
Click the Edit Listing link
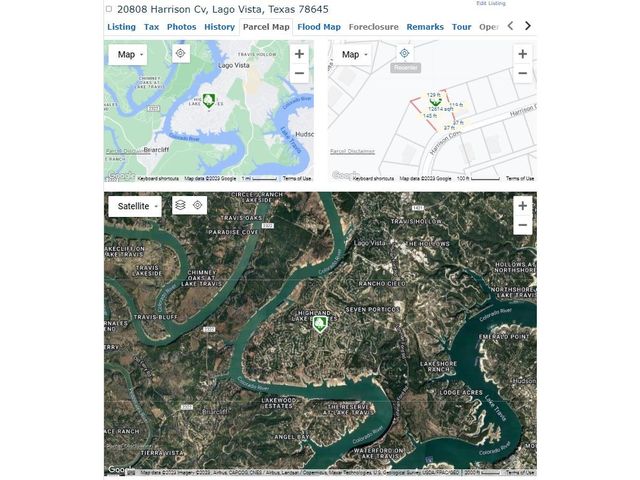(490, 3)
